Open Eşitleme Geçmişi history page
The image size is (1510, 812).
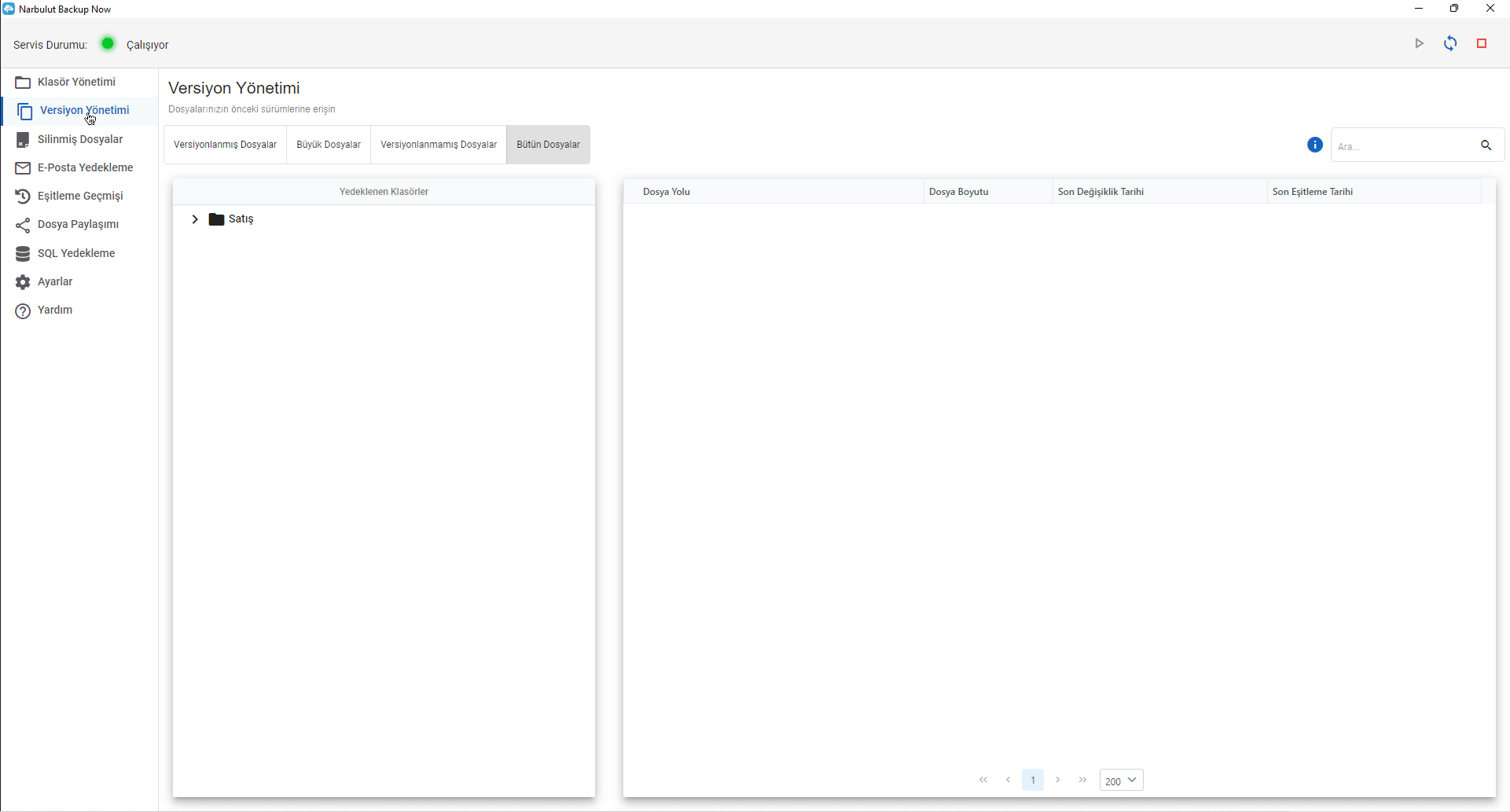point(79,196)
